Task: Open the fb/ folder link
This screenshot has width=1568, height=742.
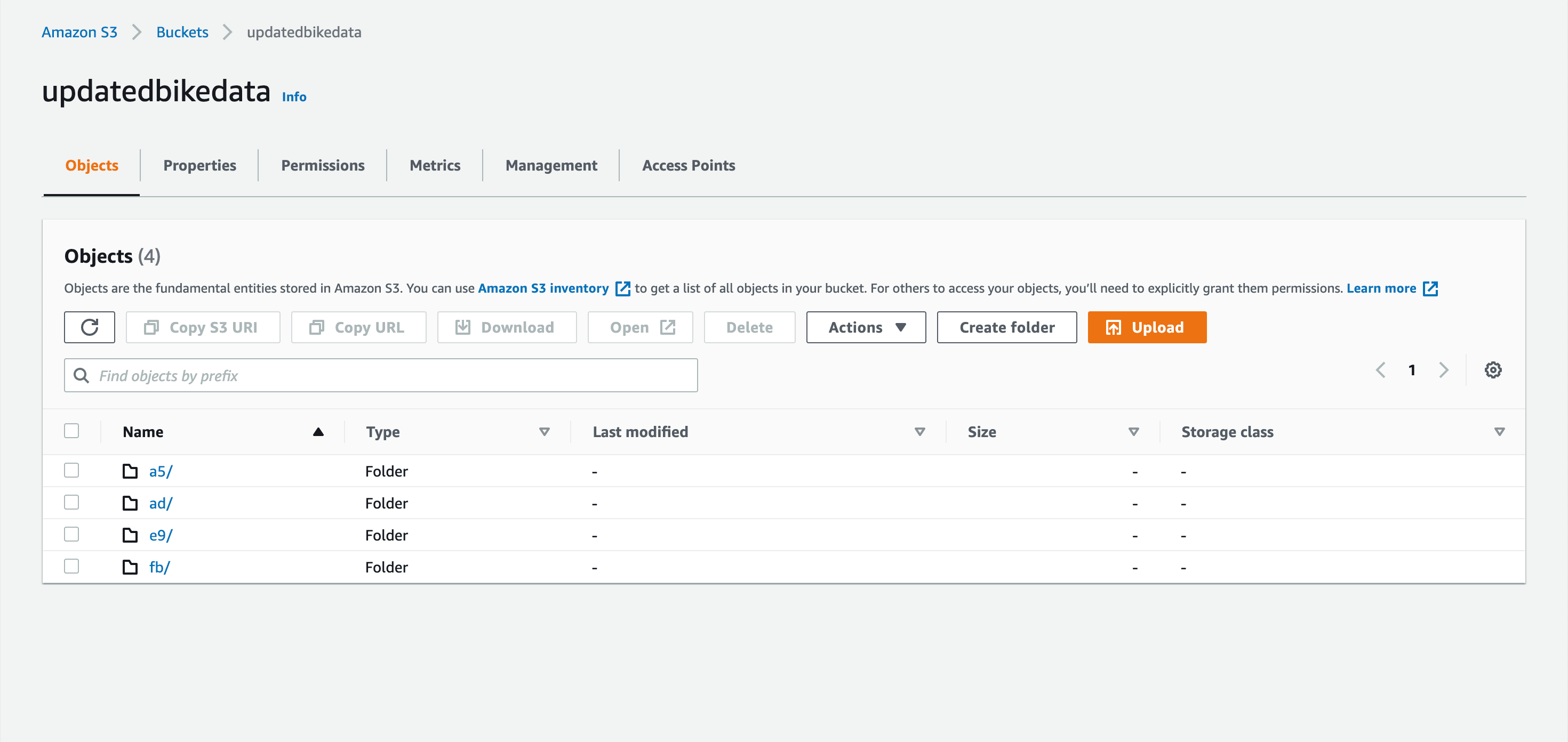Action: [159, 567]
